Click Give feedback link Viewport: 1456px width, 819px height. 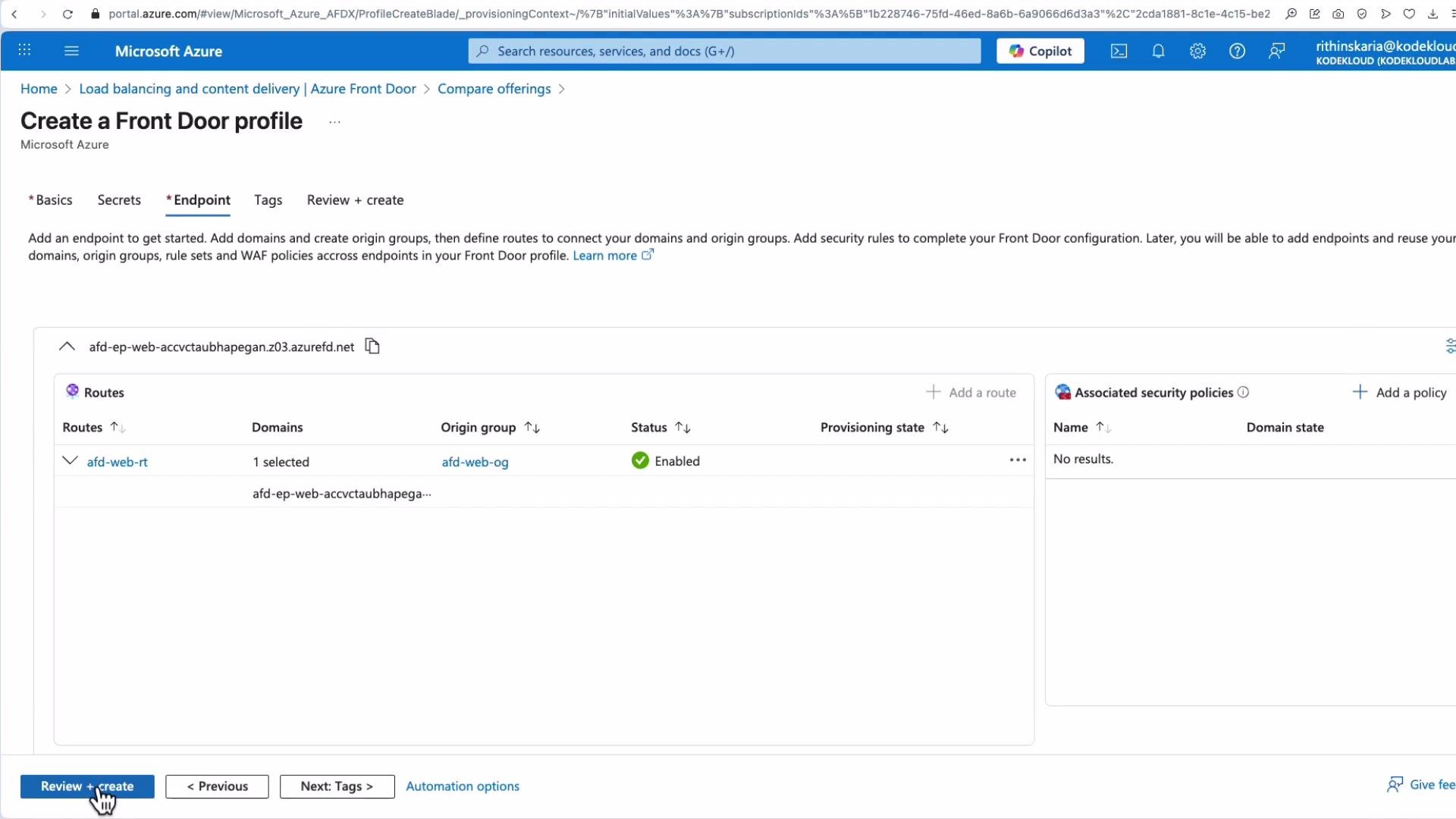point(1421,785)
